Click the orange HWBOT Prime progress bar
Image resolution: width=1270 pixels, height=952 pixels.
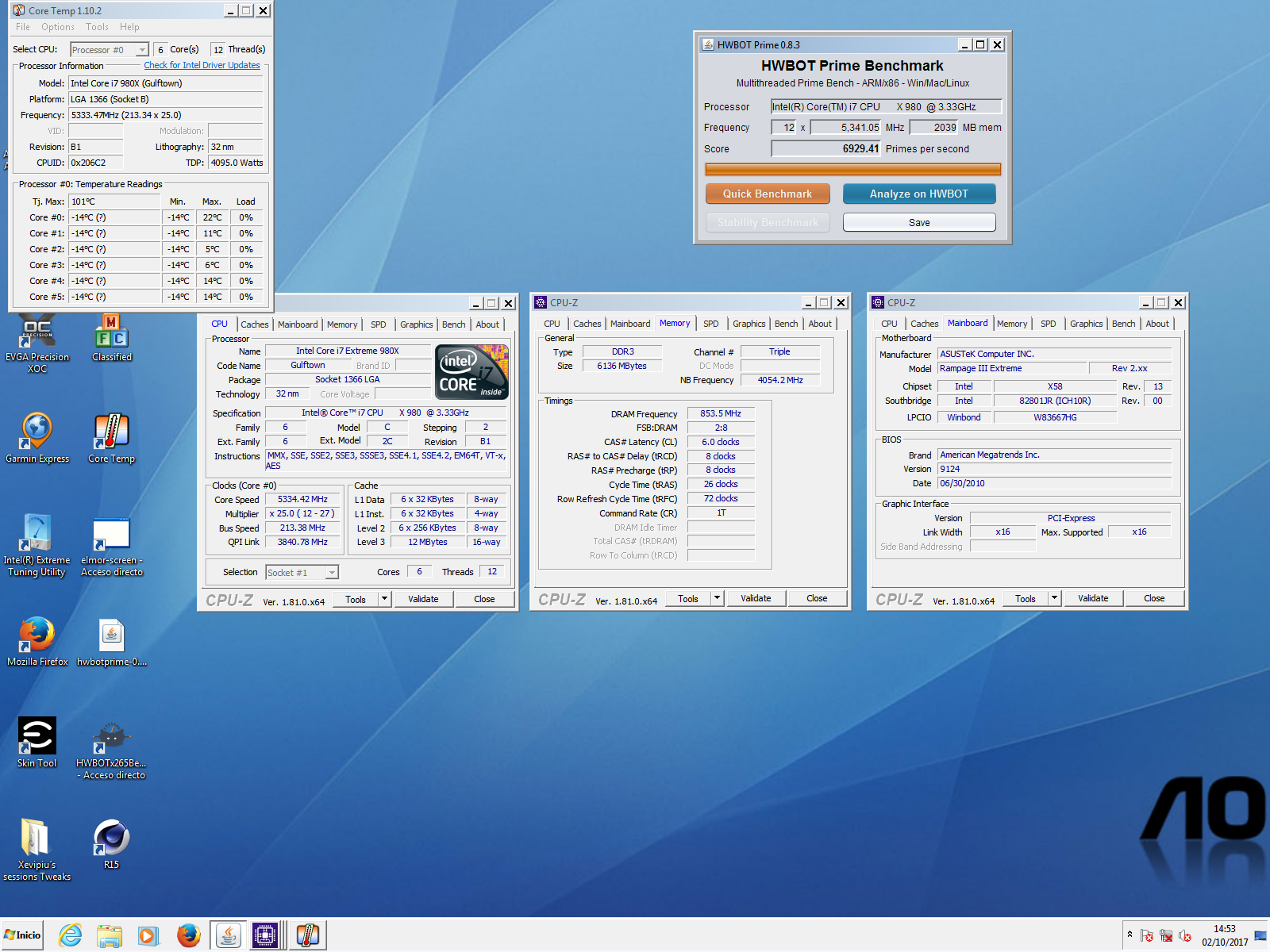(853, 169)
